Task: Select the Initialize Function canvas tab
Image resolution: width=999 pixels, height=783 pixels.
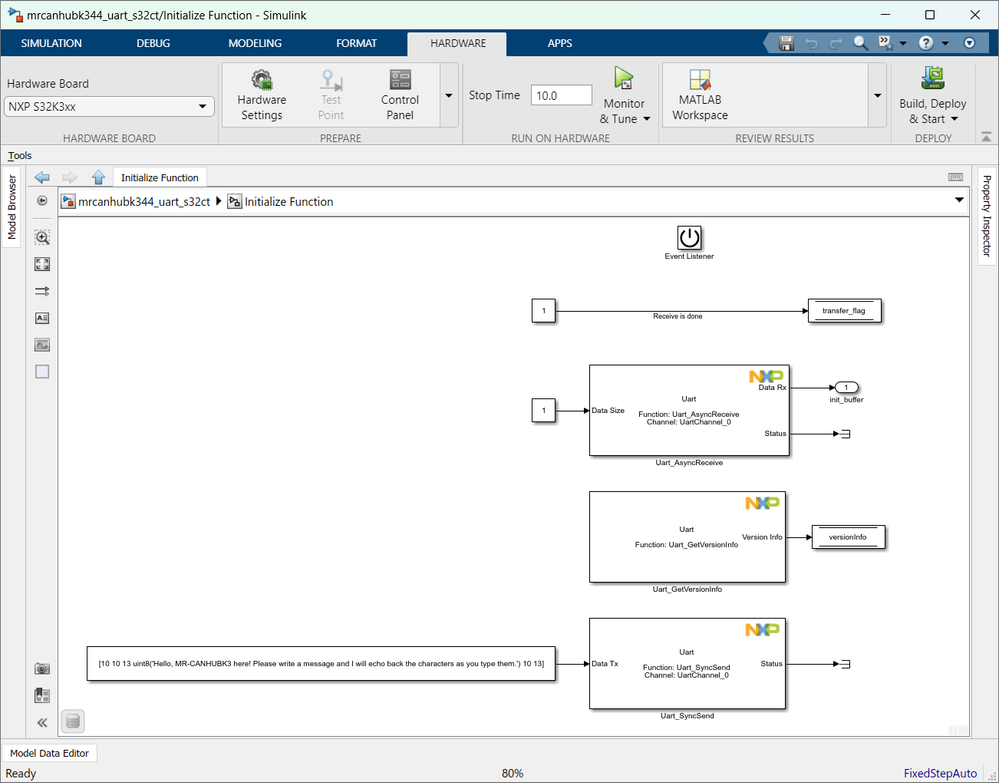Action: [159, 178]
